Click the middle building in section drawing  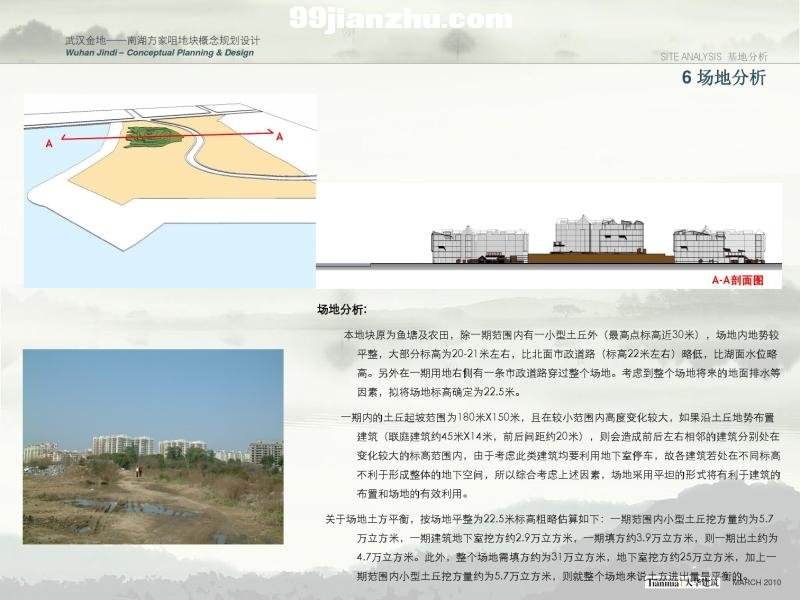click(599, 234)
